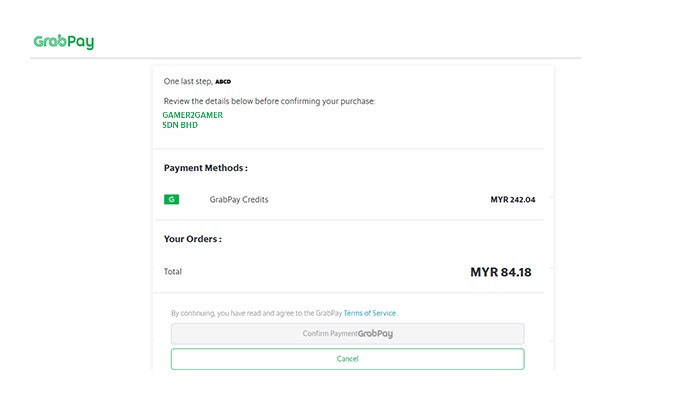Click the MYR 84.18 total amount
This screenshot has width=700, height=400.
click(x=500, y=272)
